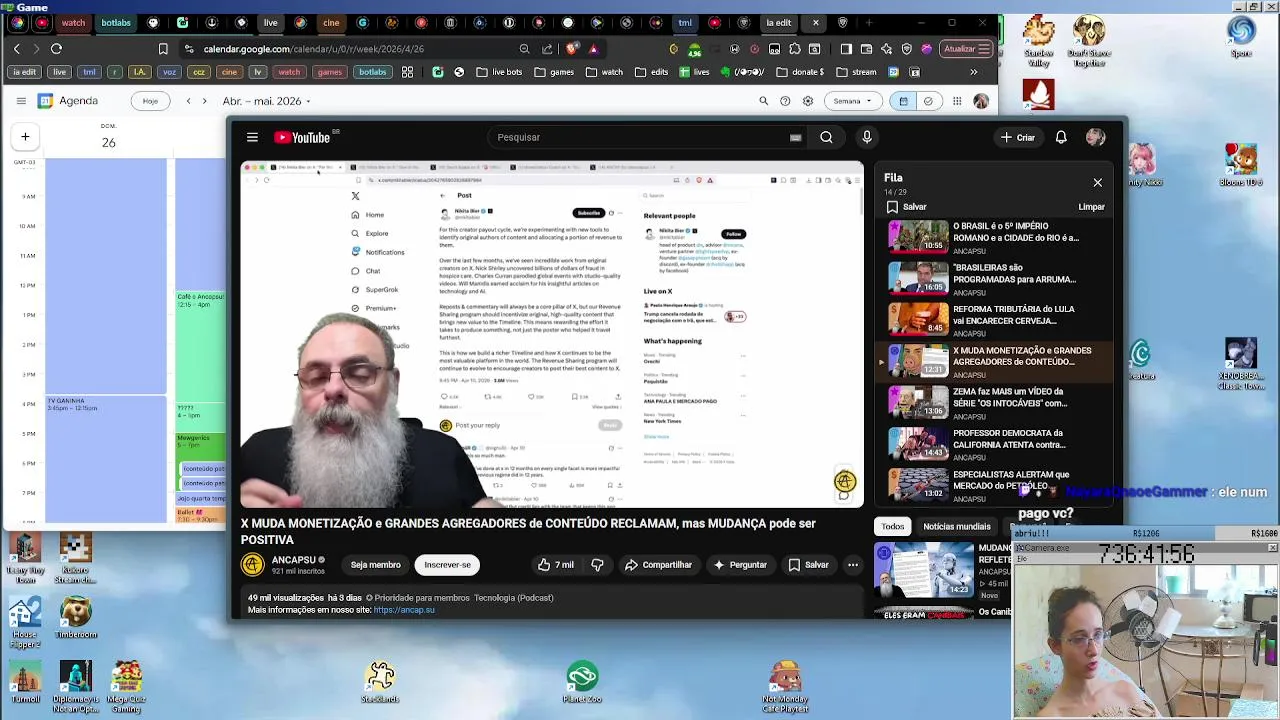
Task: Dislike the ANCAPSU video
Action: pos(597,565)
